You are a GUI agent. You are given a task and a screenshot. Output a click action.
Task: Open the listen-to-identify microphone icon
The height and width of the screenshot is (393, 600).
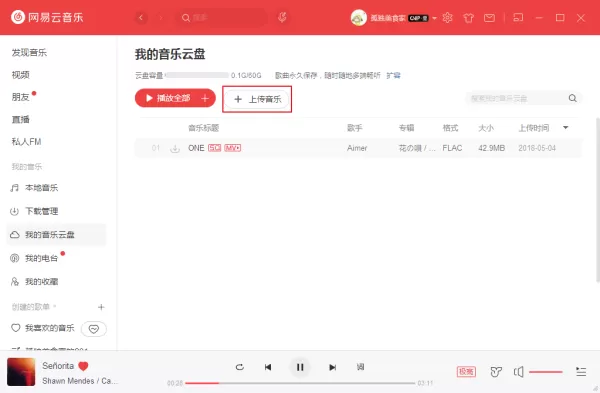(282, 17)
